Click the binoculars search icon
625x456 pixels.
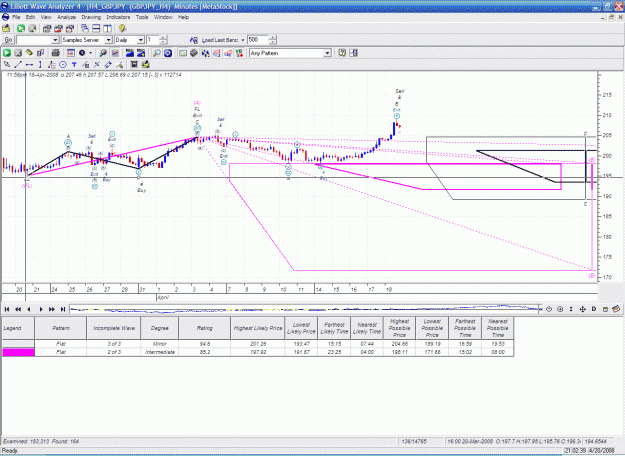[x=103, y=53]
